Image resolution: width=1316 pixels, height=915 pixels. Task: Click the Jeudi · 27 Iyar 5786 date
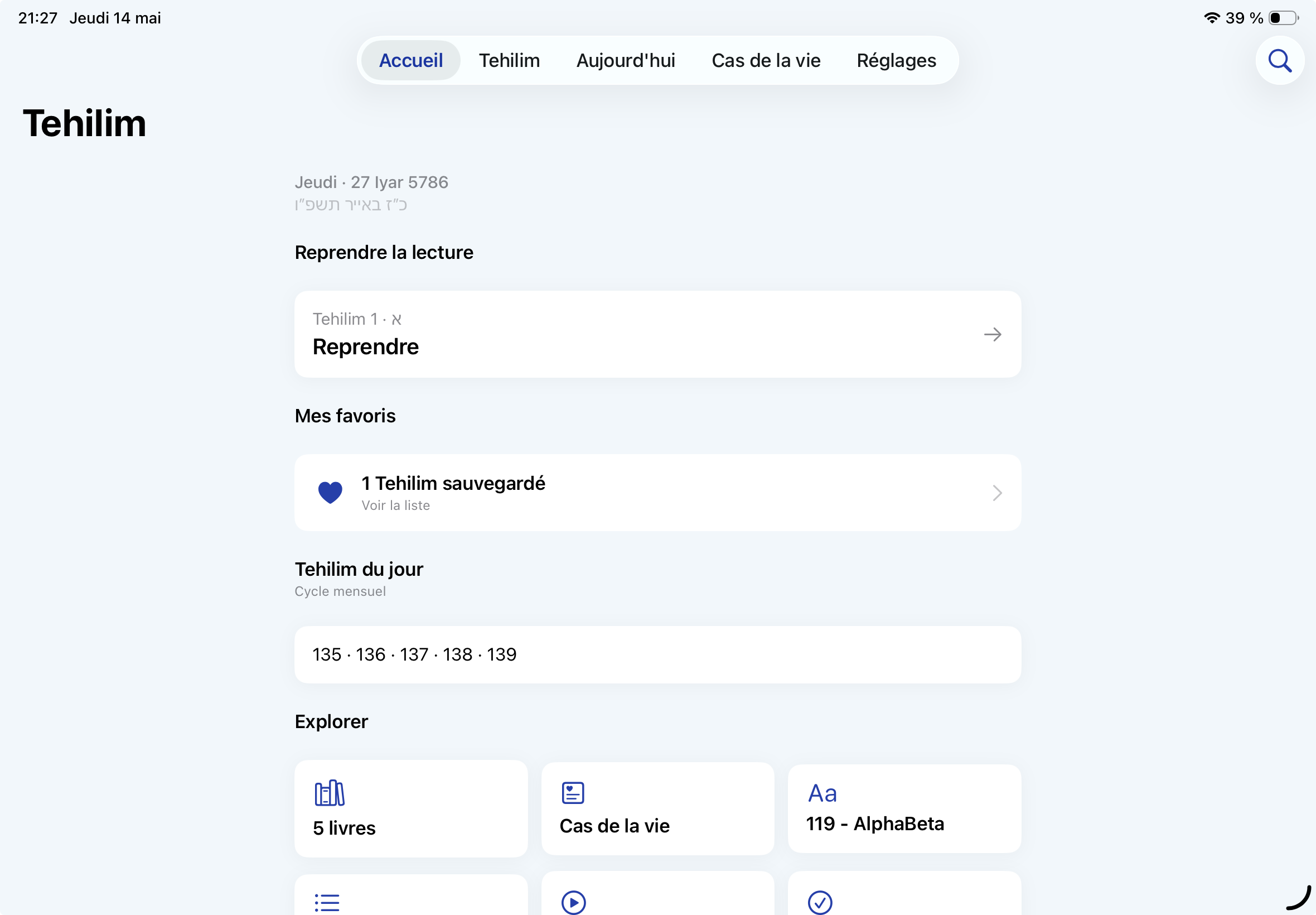[371, 182]
